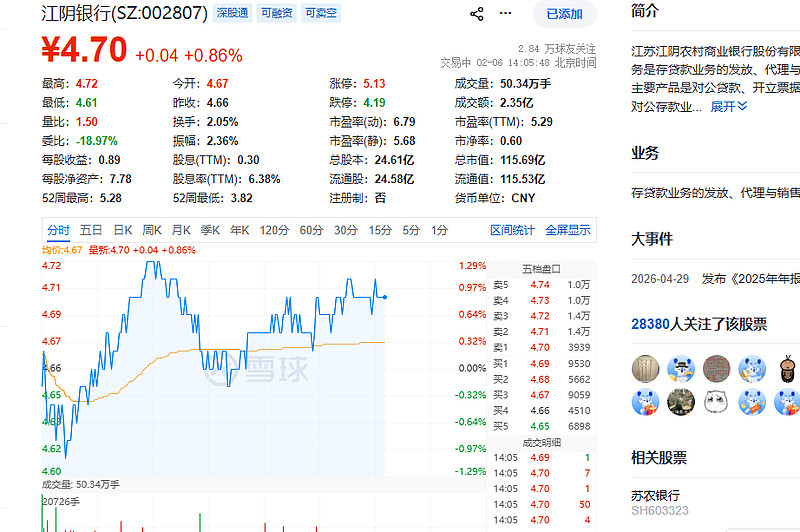Open the landscape photo follower avatar
Viewport: 800px width, 532px height.
(x=681, y=402)
